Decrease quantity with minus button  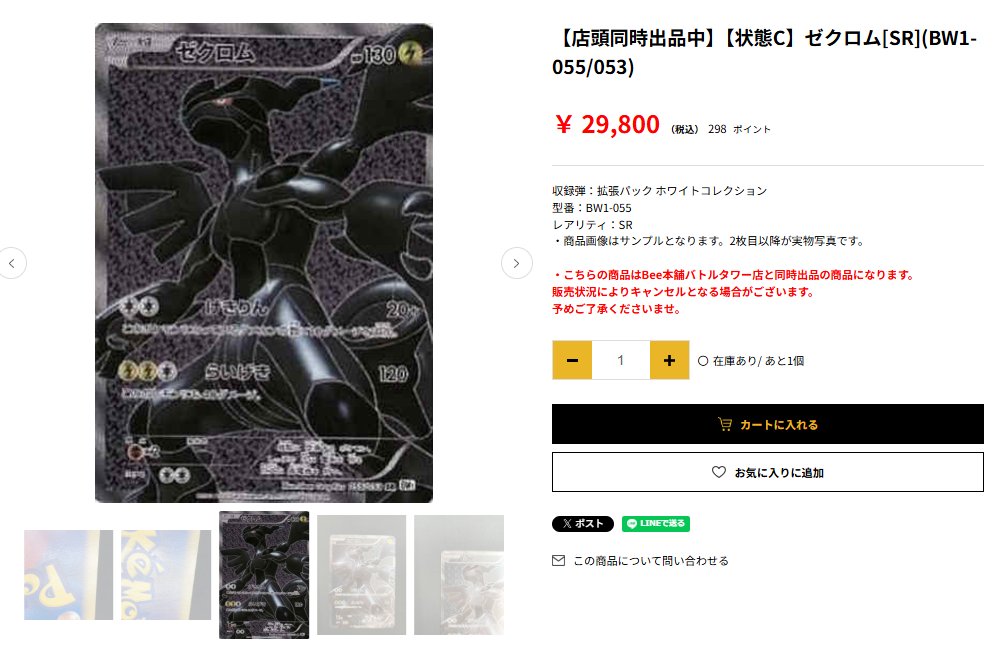click(572, 360)
